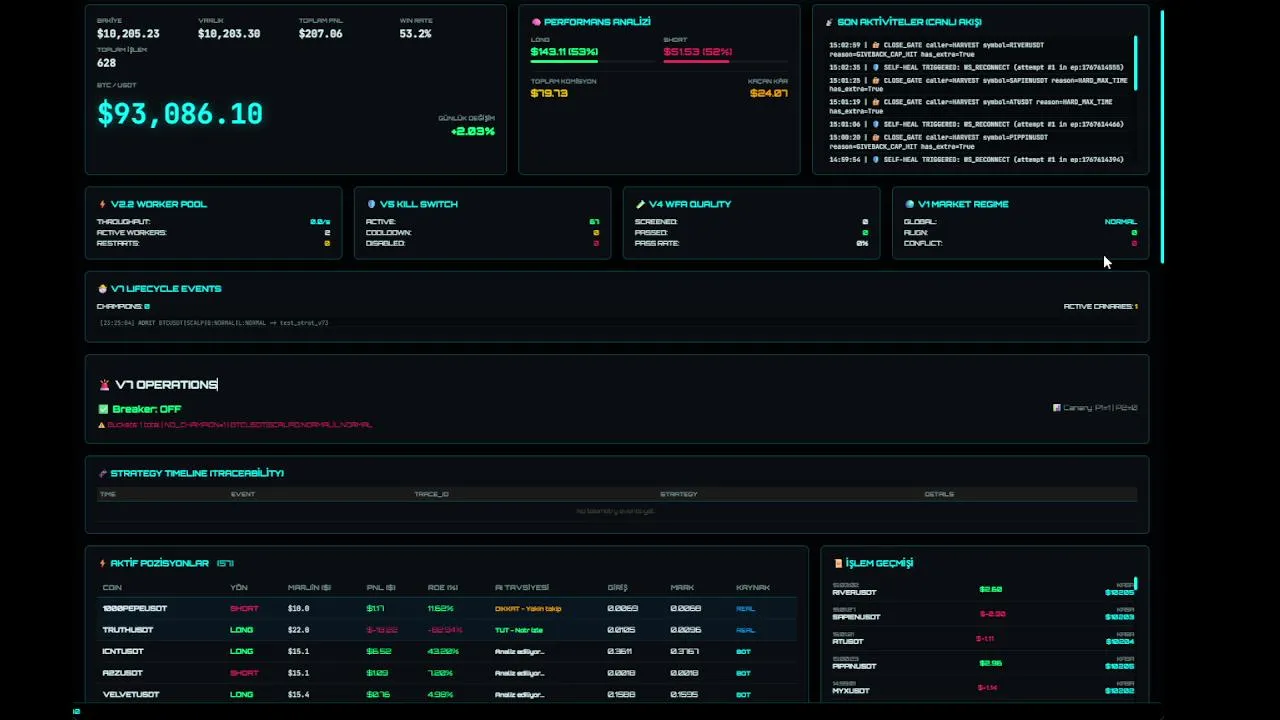
Task: Click the $10,205.23 balance value
Action: click(x=128, y=33)
